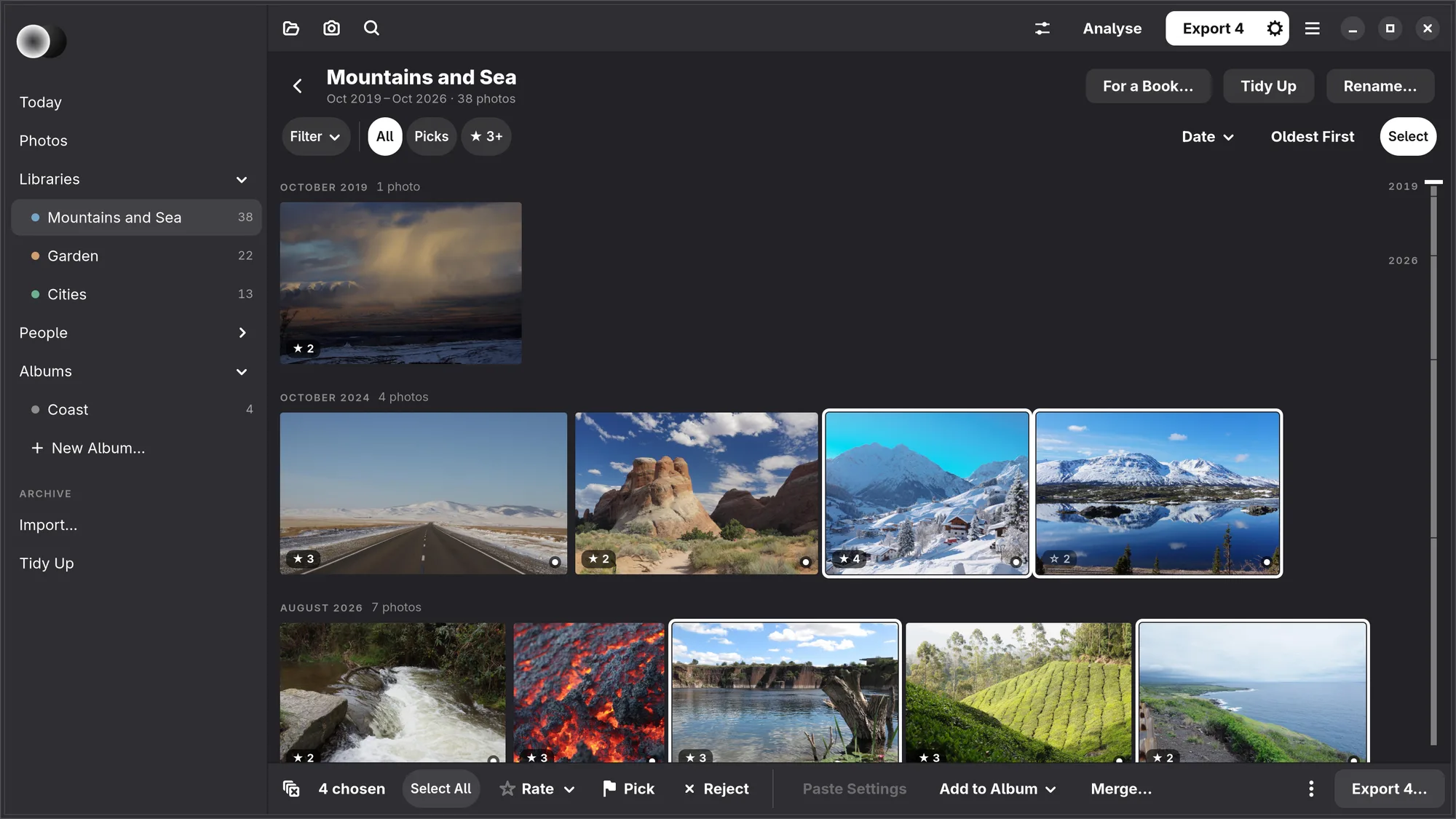Toggle Select mode button
Screen dimensions: 1456x819
click(1408, 136)
